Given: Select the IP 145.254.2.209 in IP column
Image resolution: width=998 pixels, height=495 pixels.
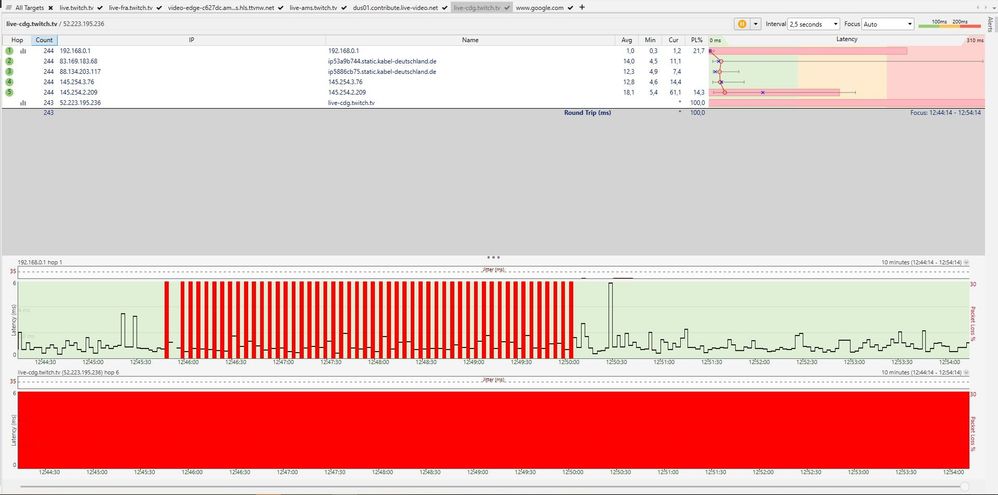Looking at the screenshot, I should coord(78,92).
